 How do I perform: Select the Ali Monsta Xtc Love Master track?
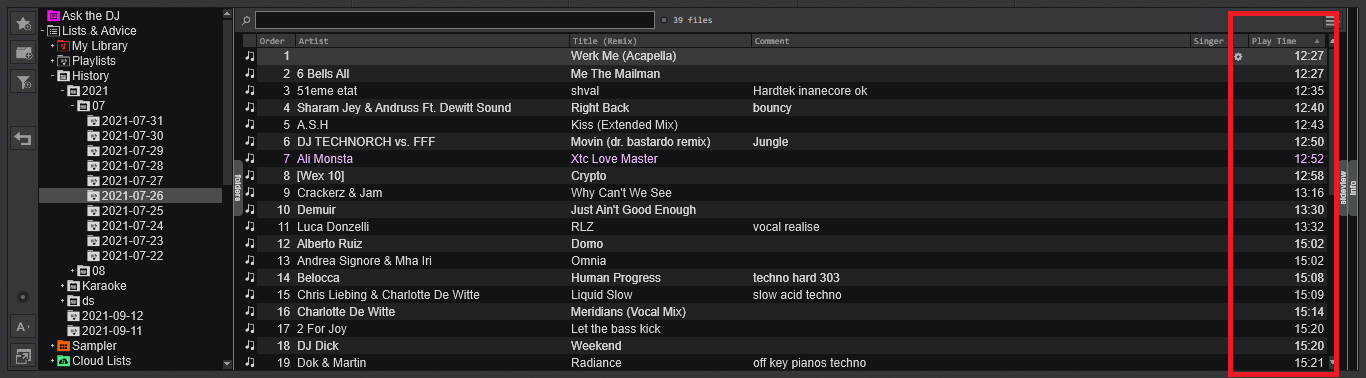[785, 159]
